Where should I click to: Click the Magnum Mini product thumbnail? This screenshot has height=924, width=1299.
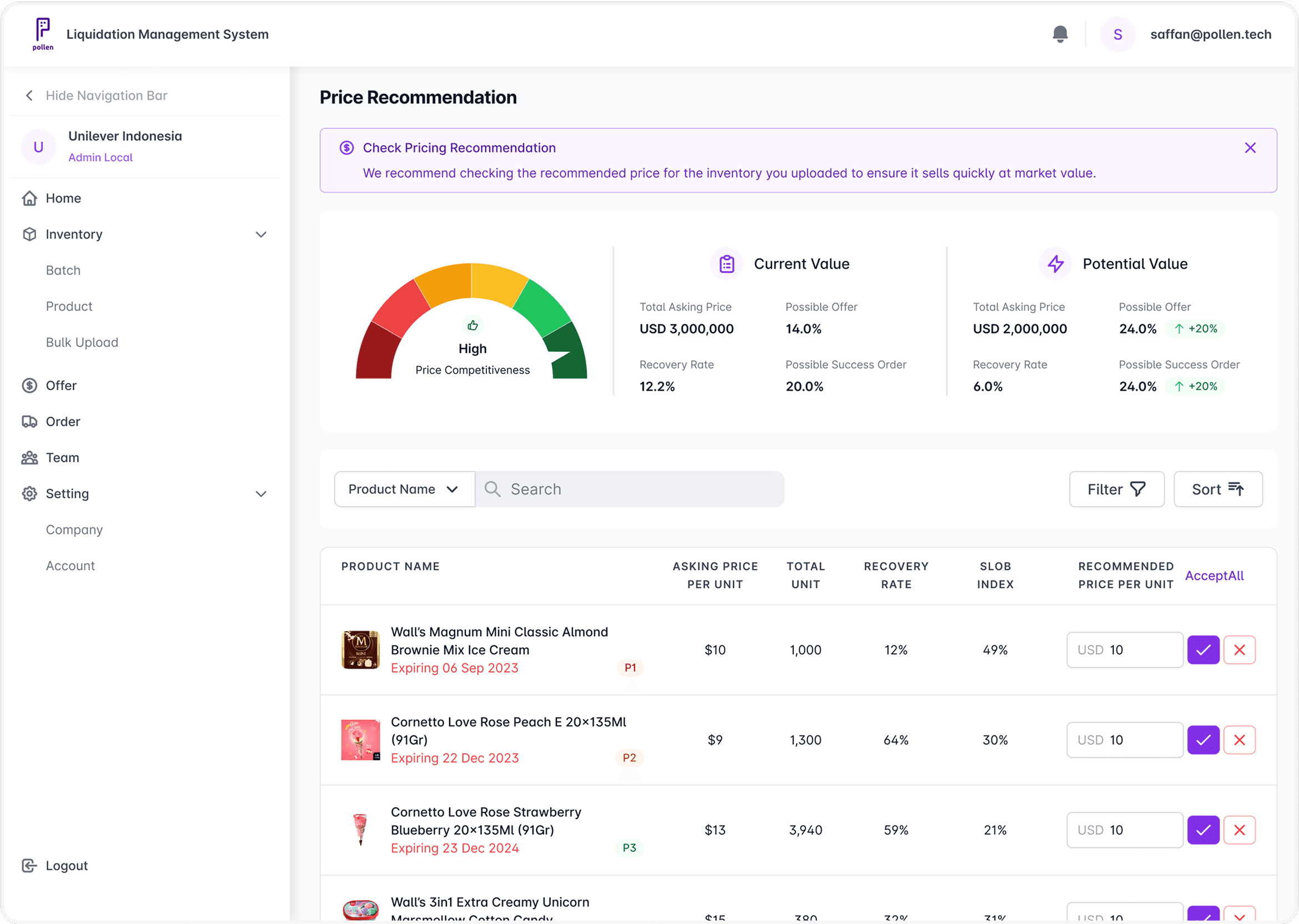(x=360, y=650)
